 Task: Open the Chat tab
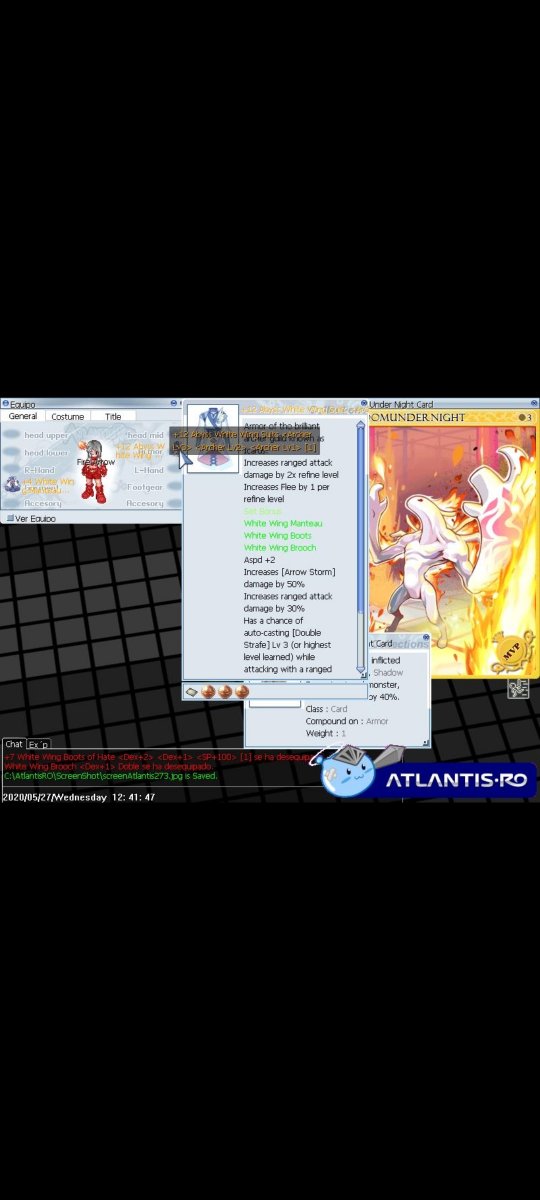[x=14, y=744]
